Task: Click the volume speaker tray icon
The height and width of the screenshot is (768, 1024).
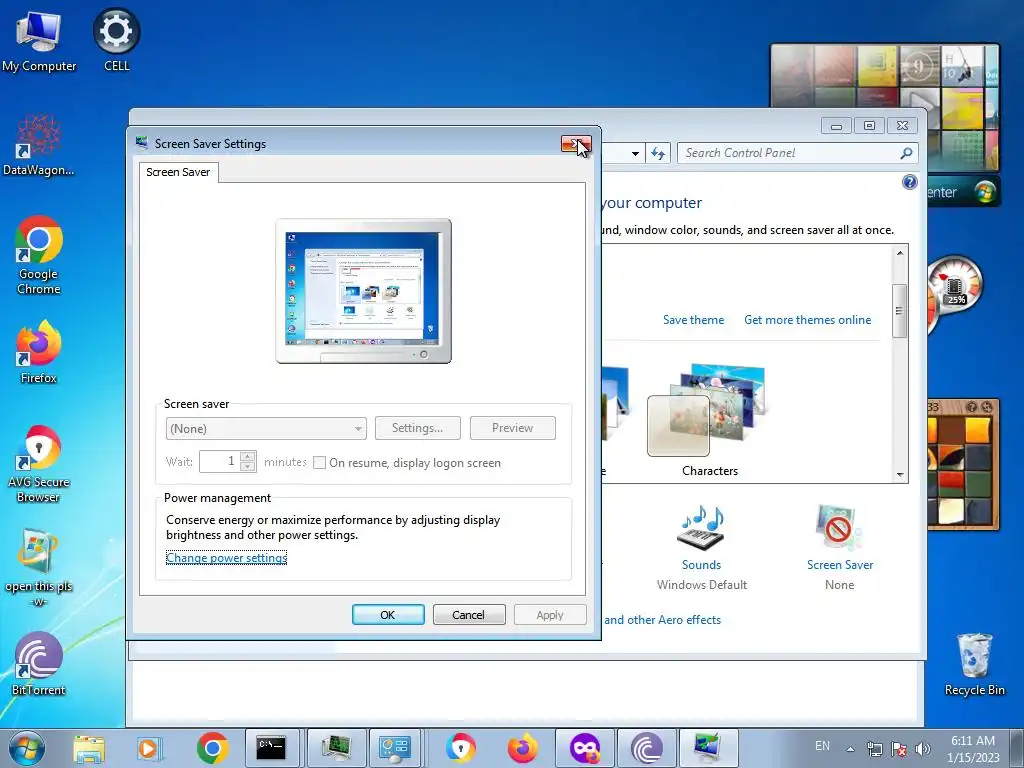Action: (x=923, y=749)
